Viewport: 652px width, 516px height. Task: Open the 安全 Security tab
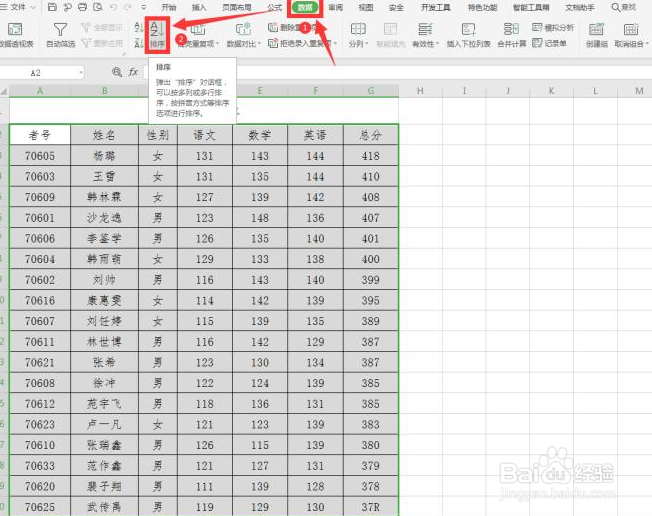click(x=396, y=7)
